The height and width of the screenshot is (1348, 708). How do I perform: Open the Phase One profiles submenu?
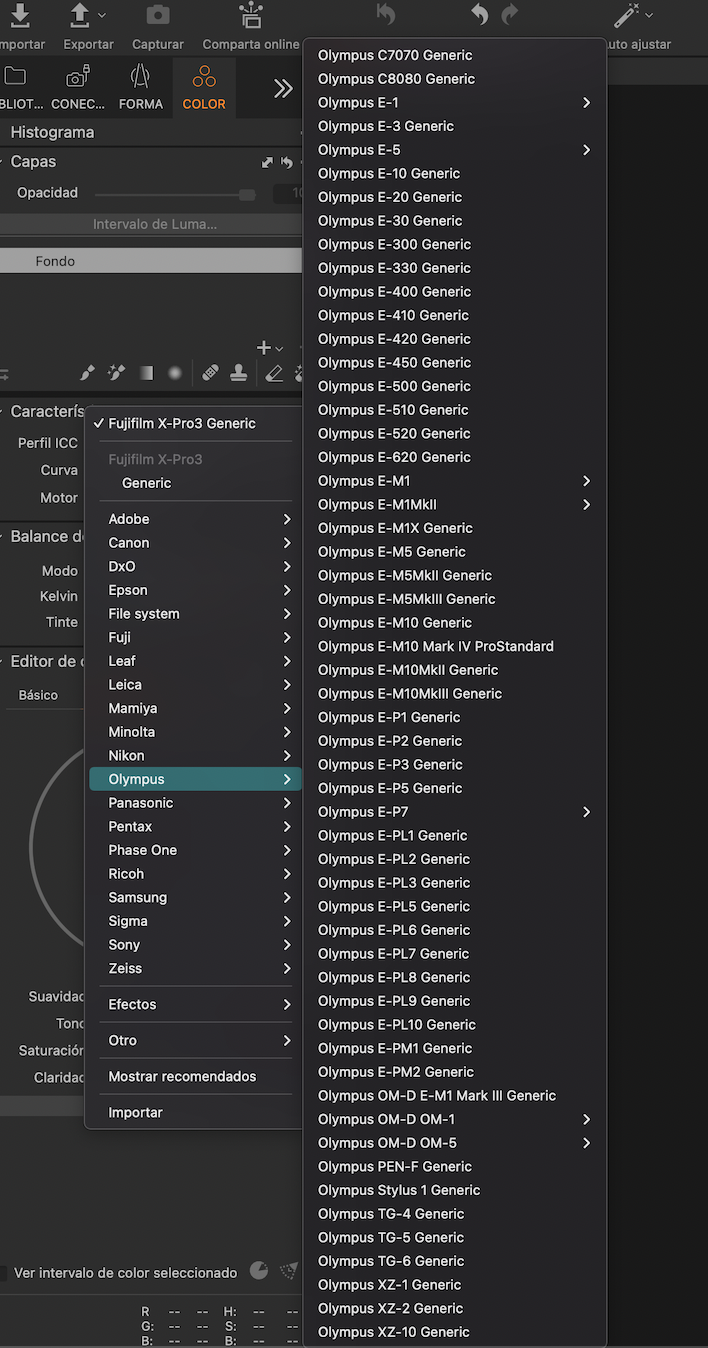click(x=193, y=850)
